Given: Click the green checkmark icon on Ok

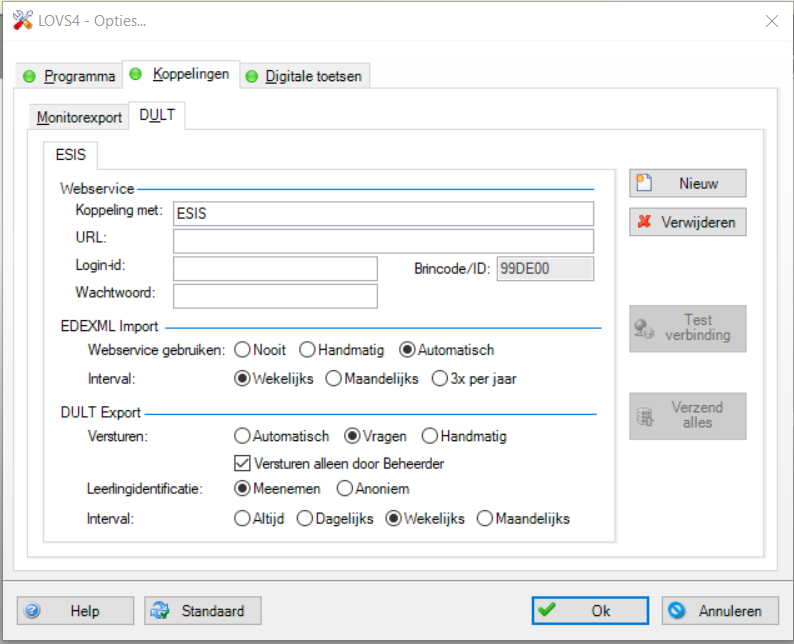Looking at the screenshot, I should 547,609.
